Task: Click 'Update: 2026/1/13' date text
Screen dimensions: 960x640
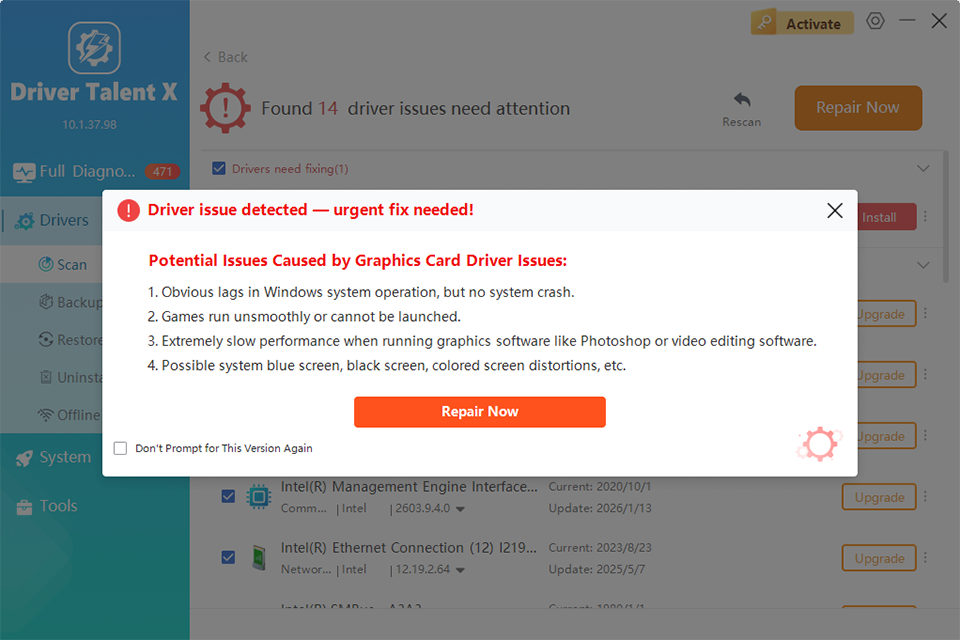Action: tap(600, 508)
